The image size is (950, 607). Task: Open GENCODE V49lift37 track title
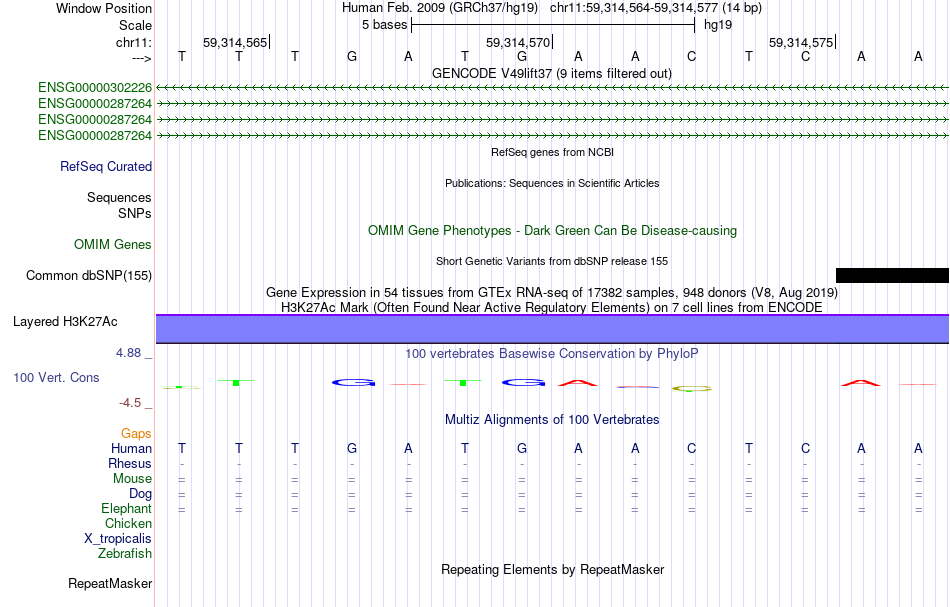point(551,73)
